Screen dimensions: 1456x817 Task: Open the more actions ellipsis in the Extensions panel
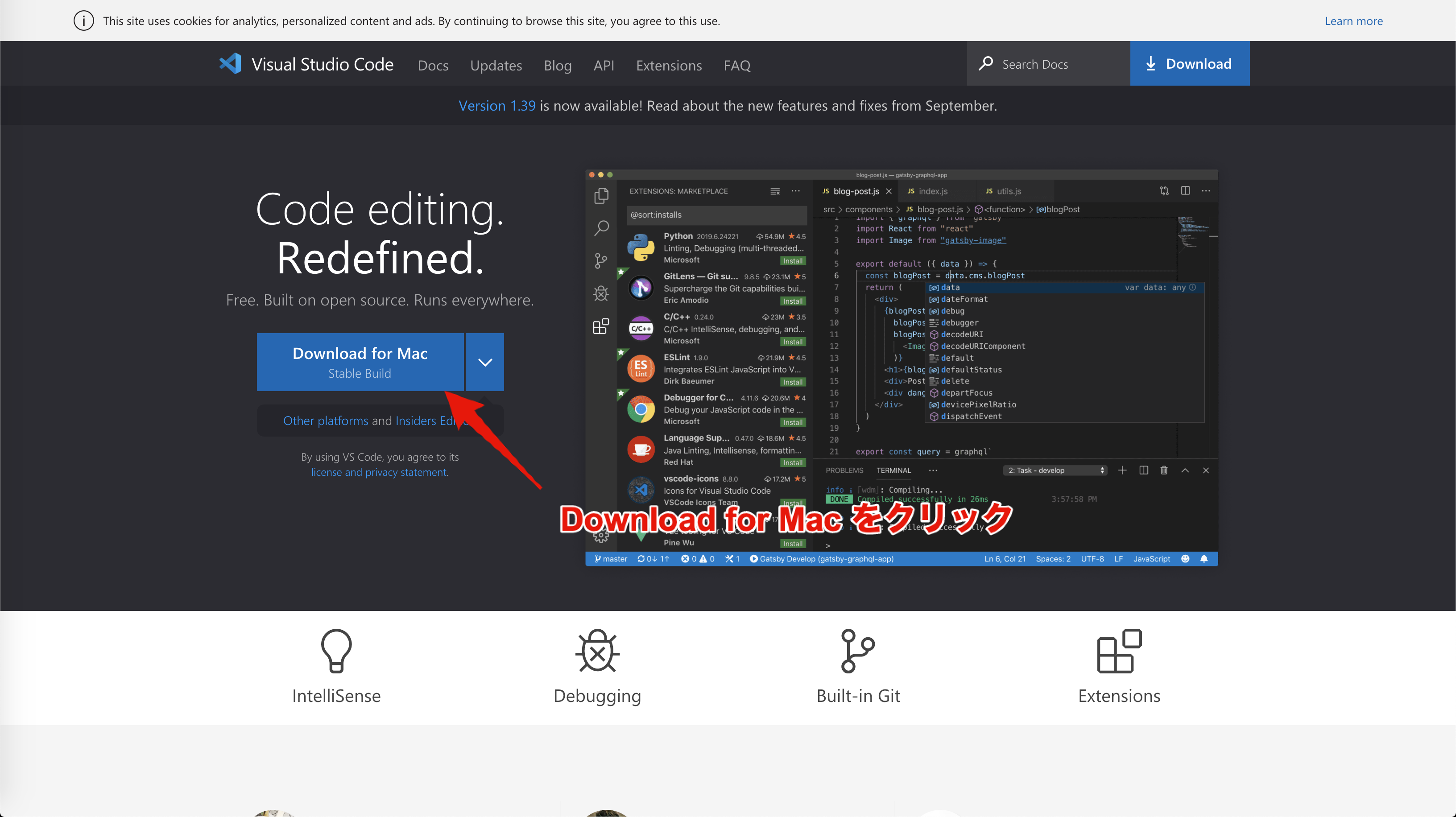point(796,191)
